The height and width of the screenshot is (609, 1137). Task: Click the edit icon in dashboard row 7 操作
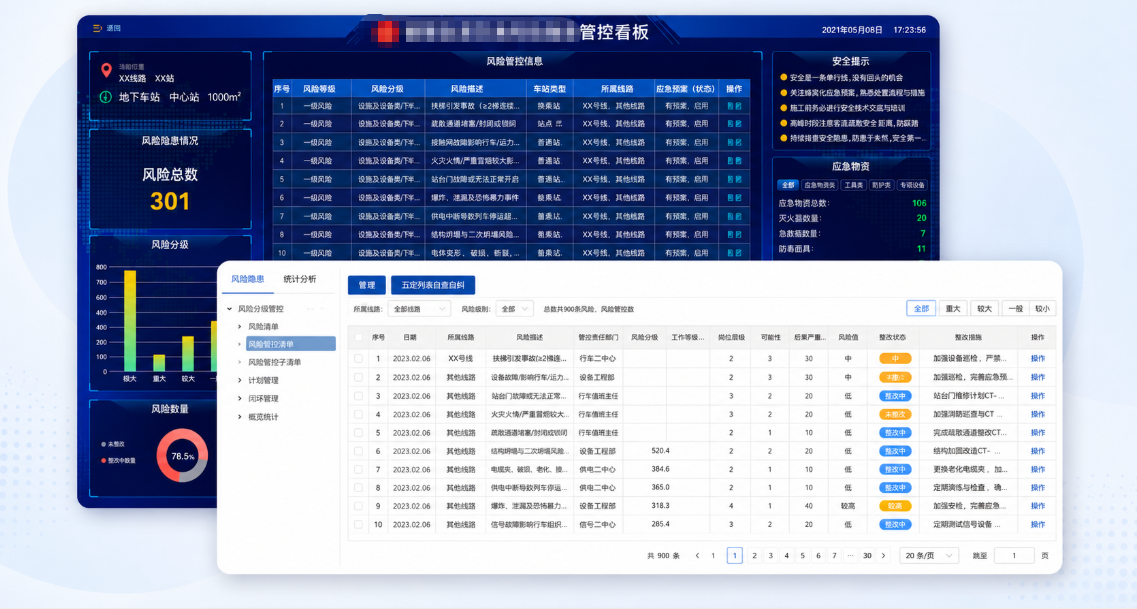[x=738, y=216]
